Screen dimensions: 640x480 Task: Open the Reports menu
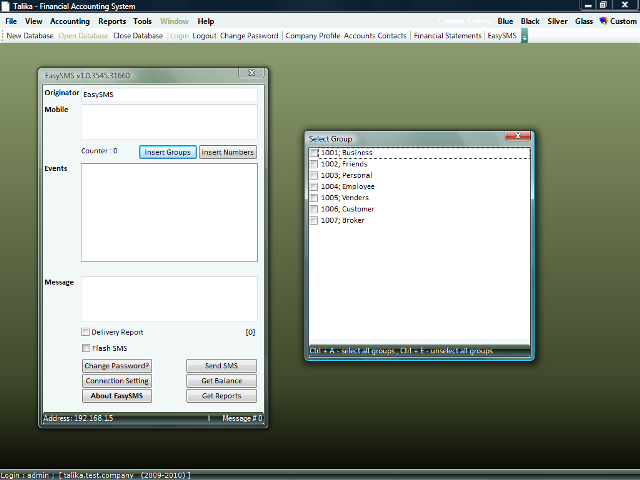(x=112, y=21)
